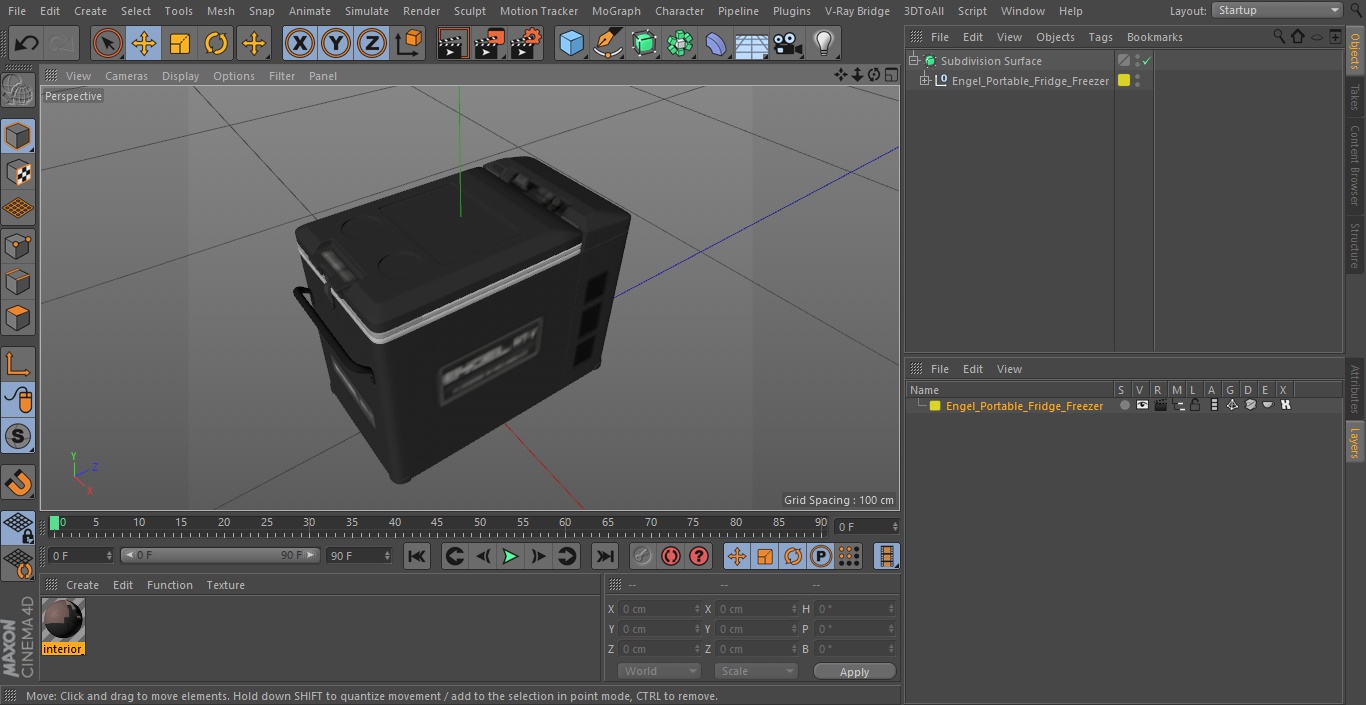
Task: Activate the Rotate tool
Action: (216, 44)
